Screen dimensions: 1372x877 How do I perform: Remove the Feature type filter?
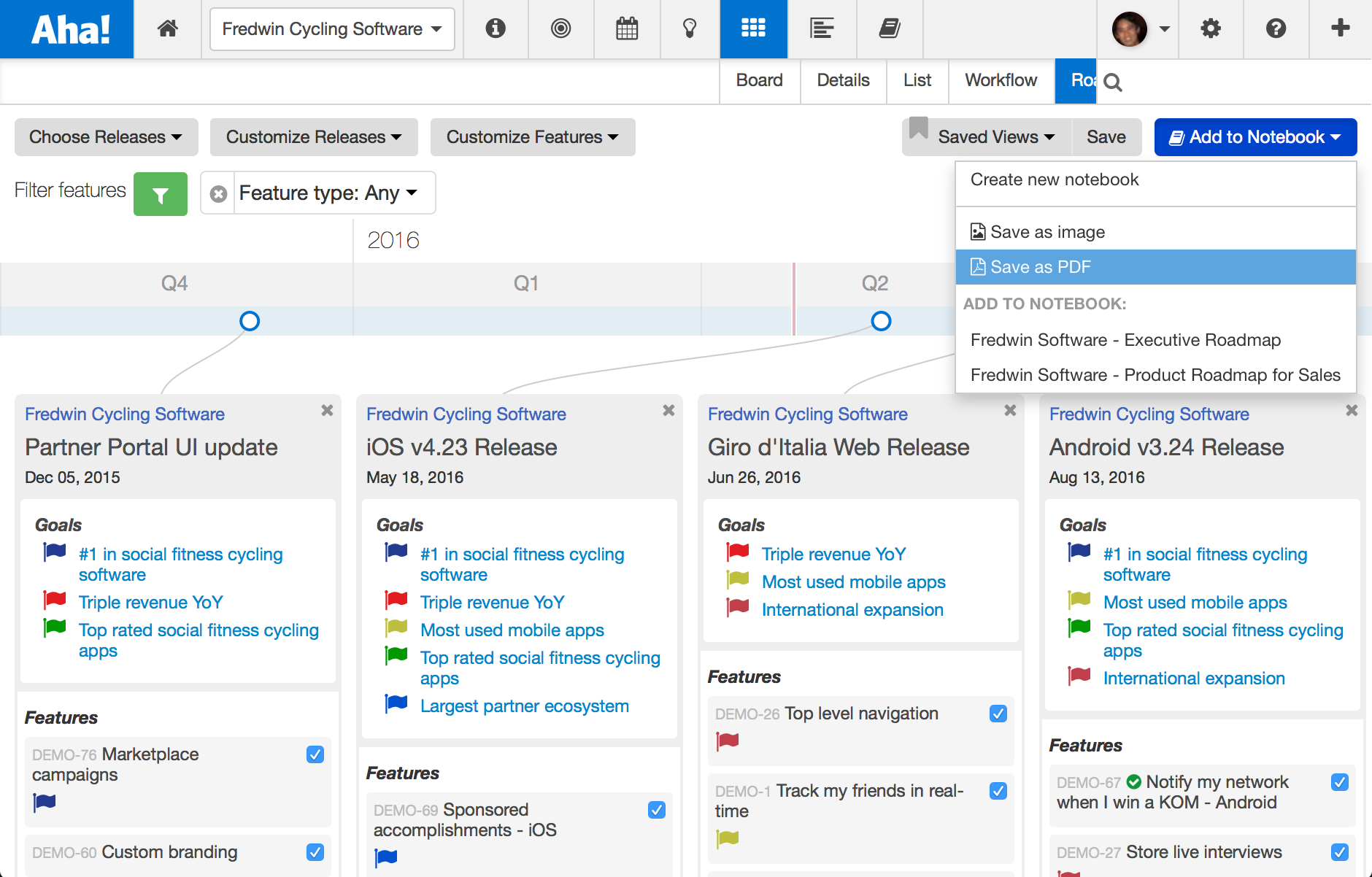218,193
